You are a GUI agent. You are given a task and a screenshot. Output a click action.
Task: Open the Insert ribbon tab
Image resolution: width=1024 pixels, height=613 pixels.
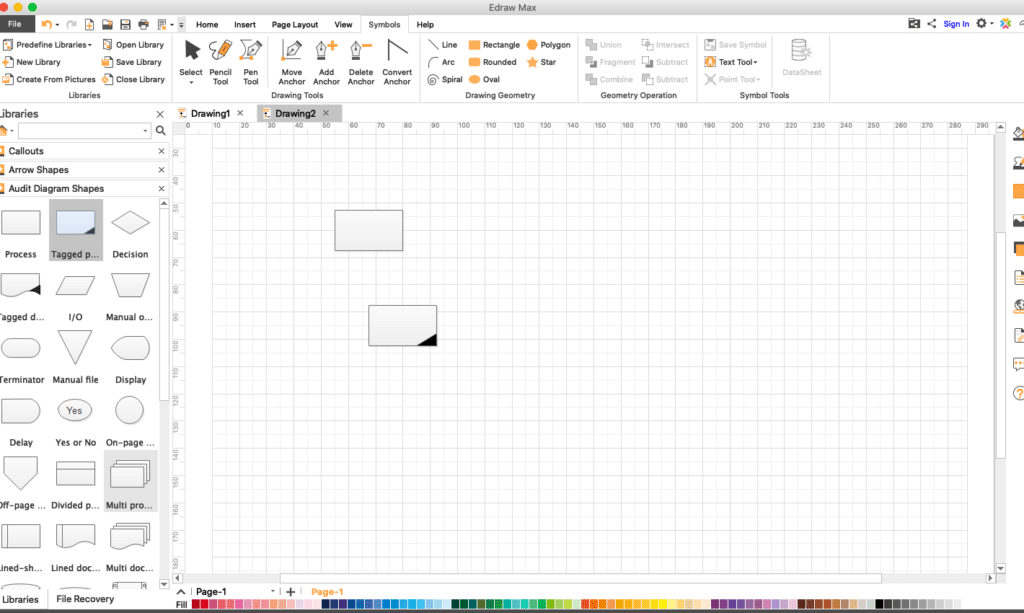pyautogui.click(x=244, y=24)
